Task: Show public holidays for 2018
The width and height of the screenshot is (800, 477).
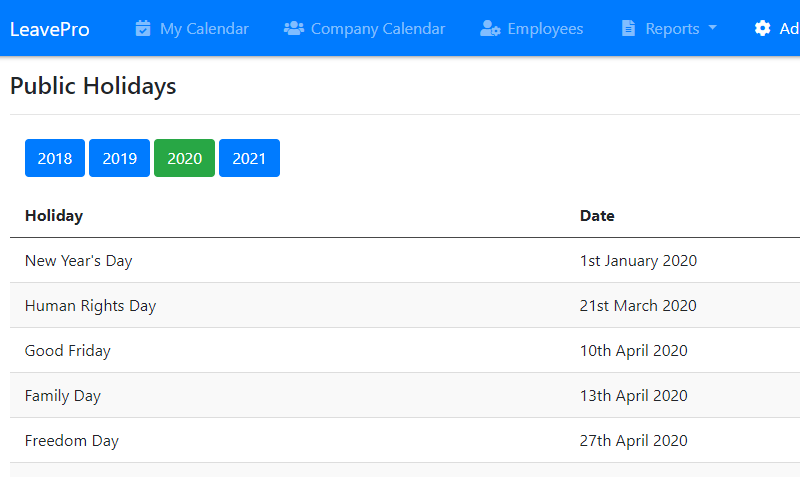Action: 55,158
